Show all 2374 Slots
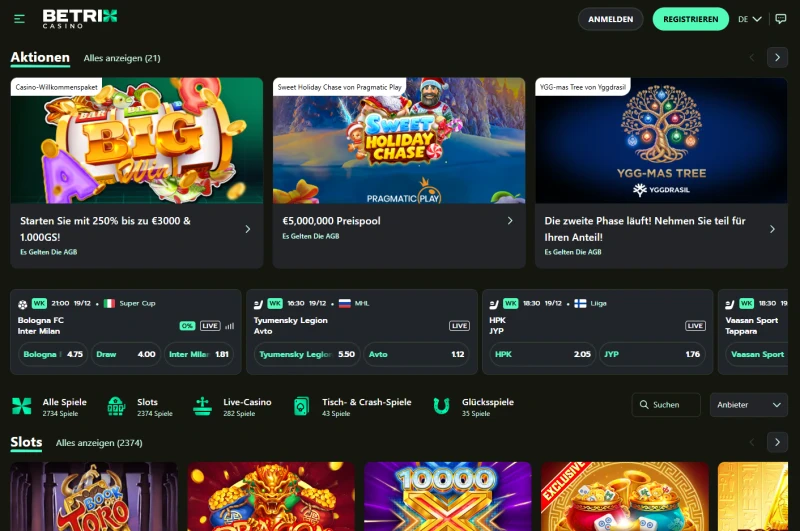This screenshot has height=531, width=800. [97, 442]
